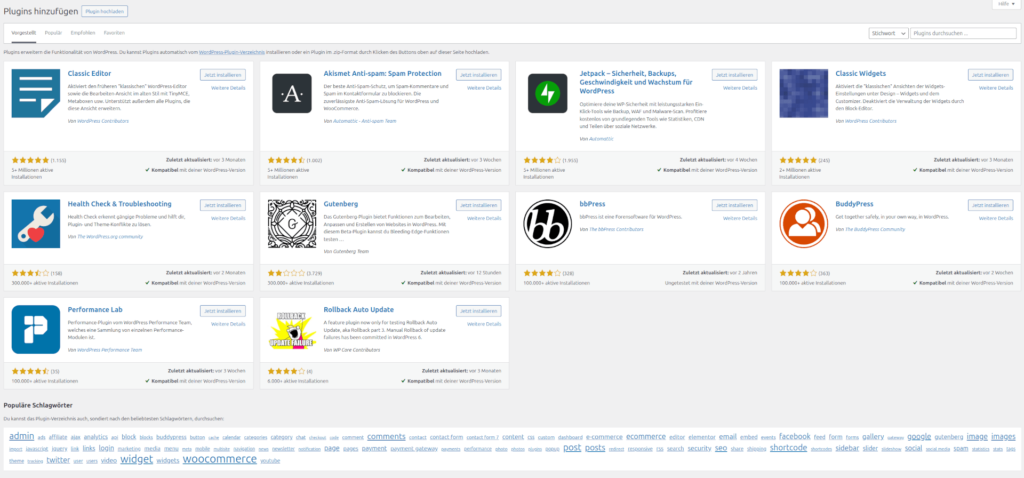Install the BuddyPress plugin

point(991,206)
